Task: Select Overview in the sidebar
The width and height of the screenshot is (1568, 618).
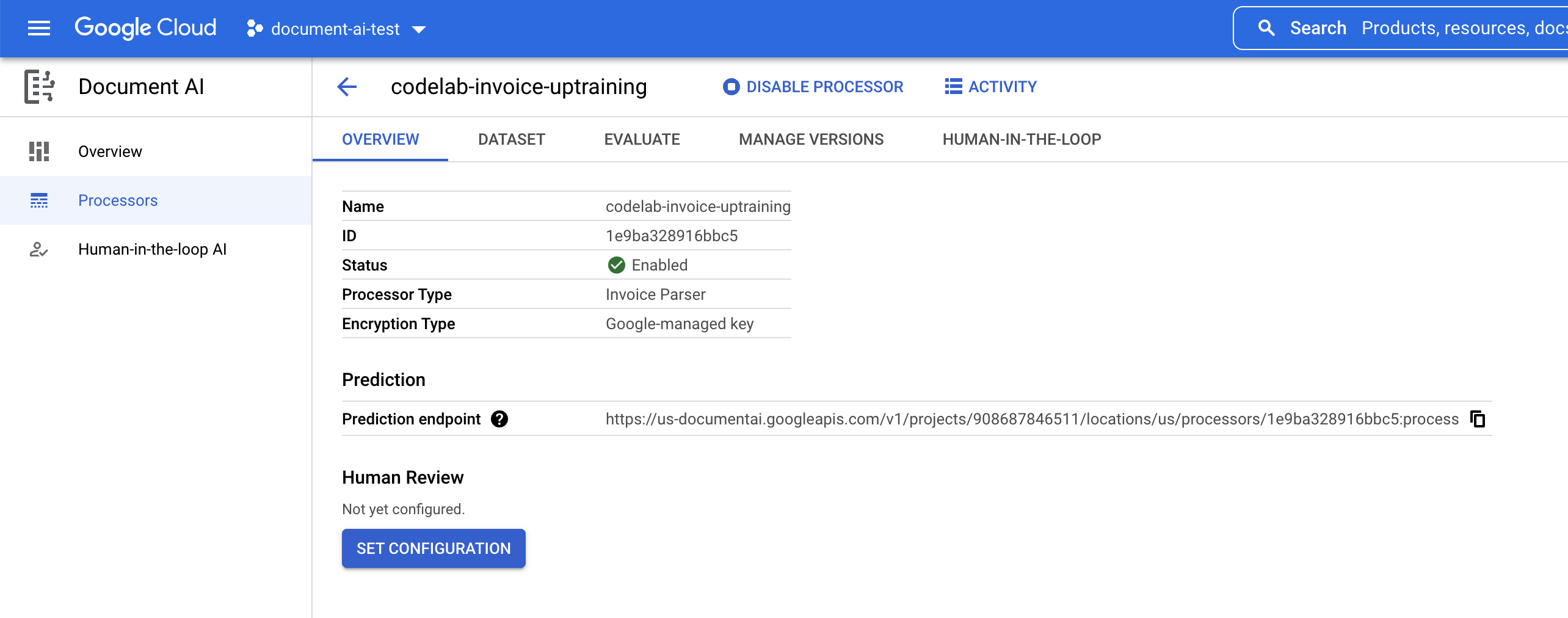Action: pyautogui.click(x=110, y=151)
